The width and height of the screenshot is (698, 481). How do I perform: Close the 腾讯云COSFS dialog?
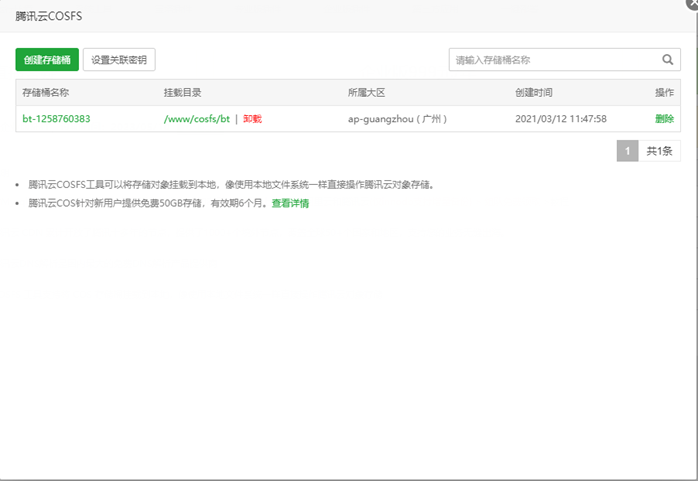tap(692, 3)
